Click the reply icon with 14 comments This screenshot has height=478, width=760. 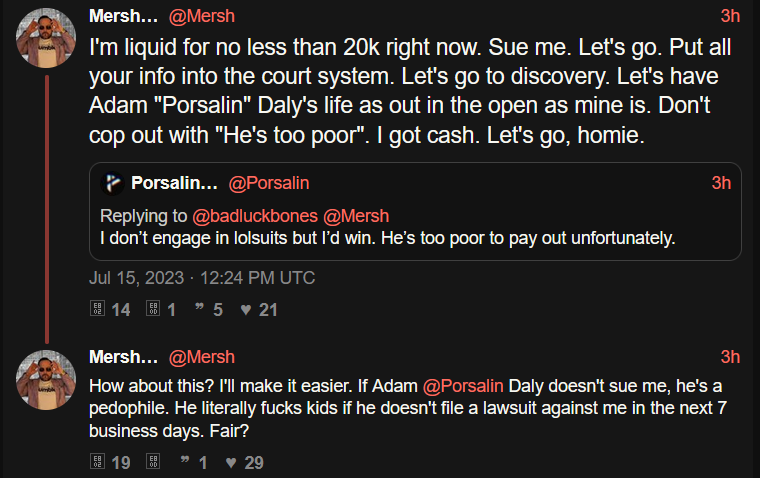pos(97,310)
